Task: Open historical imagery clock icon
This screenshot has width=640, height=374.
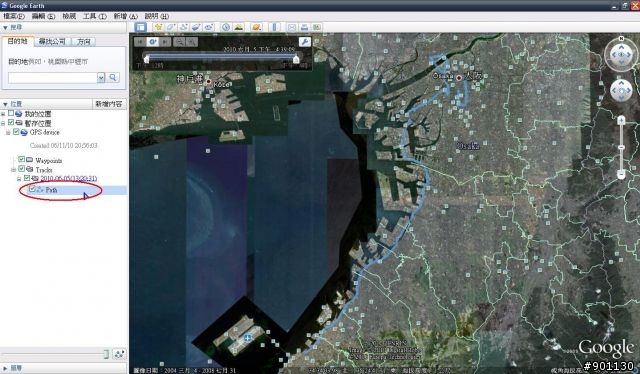Action: coord(226,27)
